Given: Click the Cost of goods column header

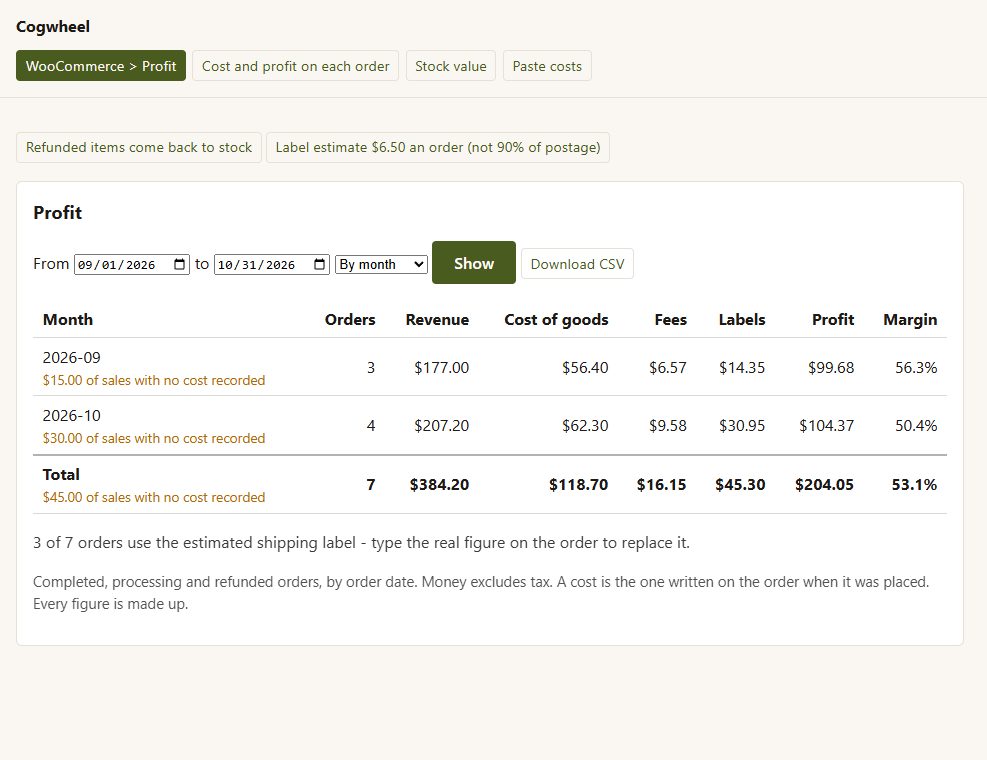Looking at the screenshot, I should click(556, 320).
